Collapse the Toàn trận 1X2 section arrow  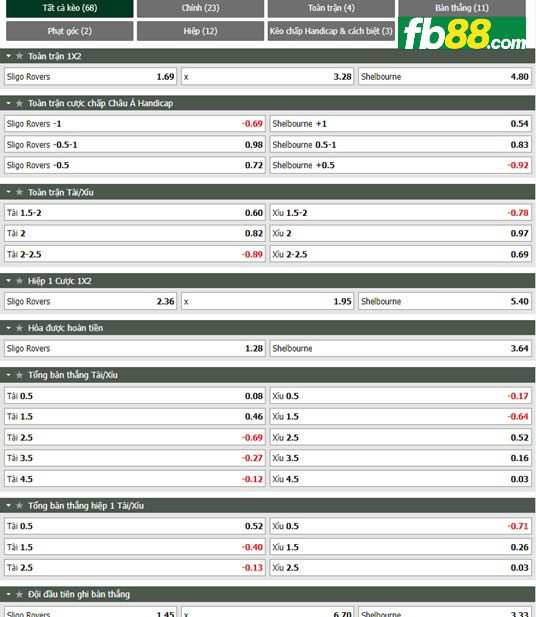[9, 56]
